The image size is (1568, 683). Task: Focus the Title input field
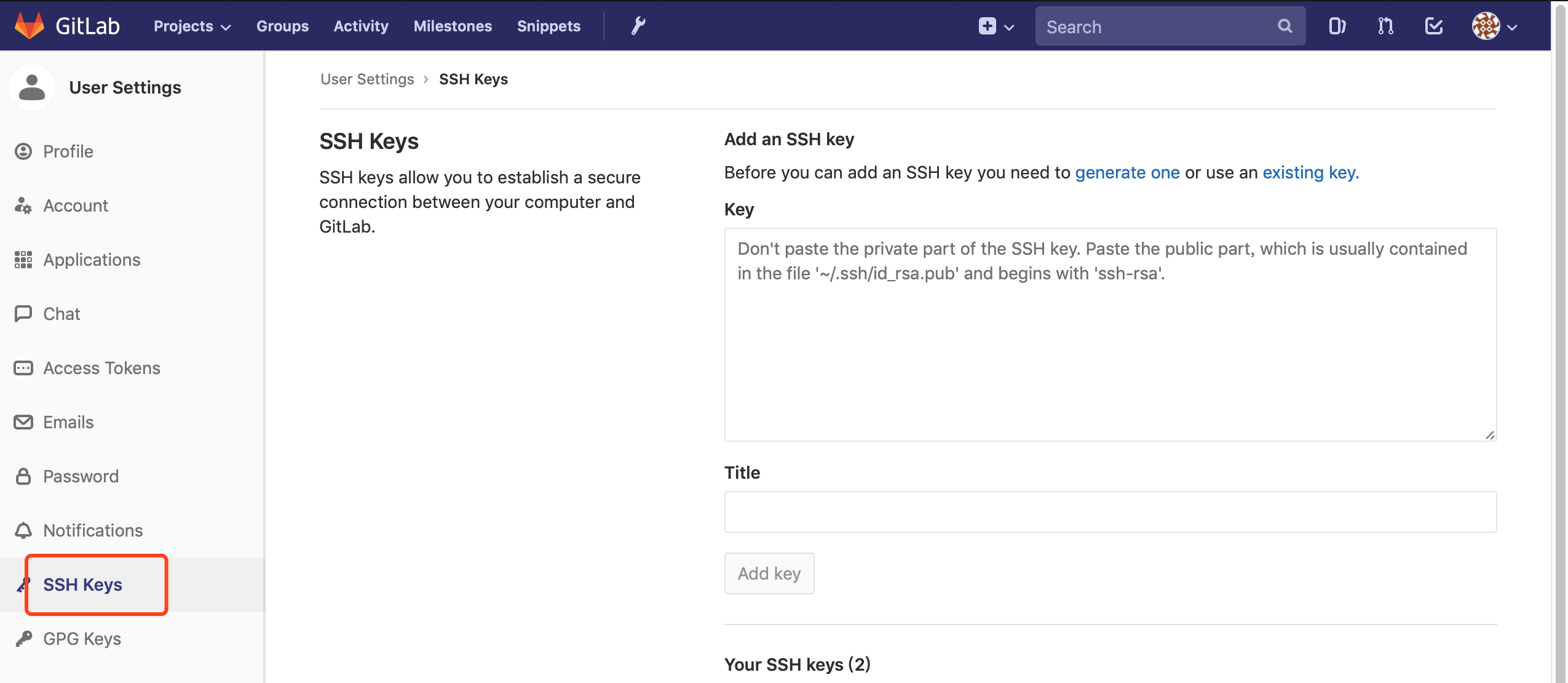coord(1110,512)
